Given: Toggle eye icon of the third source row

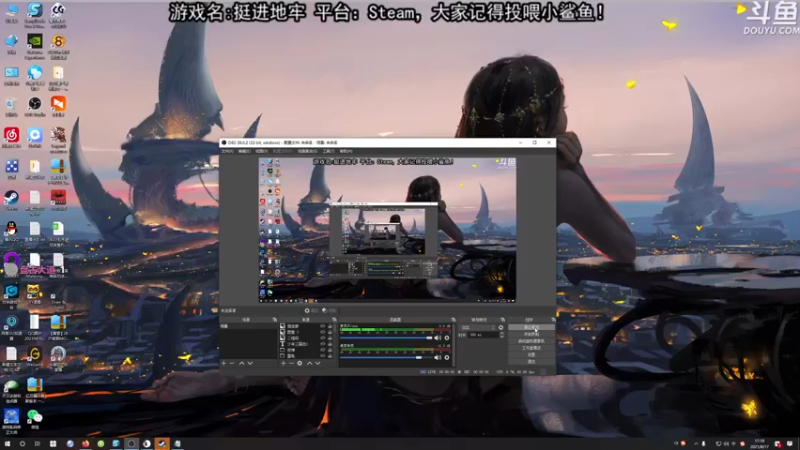Looking at the screenshot, I should pyautogui.click(x=323, y=338).
